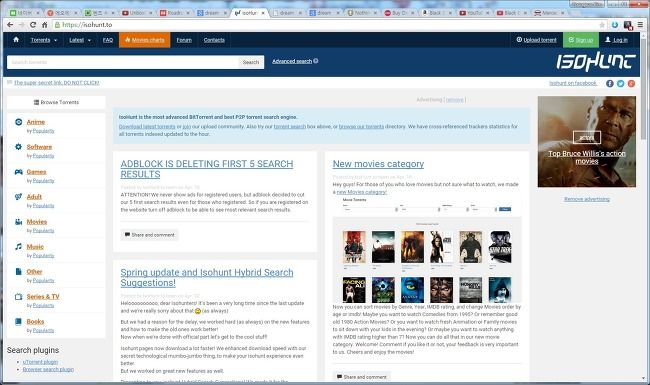
Task: Click the super secret link
Action: coord(56,83)
